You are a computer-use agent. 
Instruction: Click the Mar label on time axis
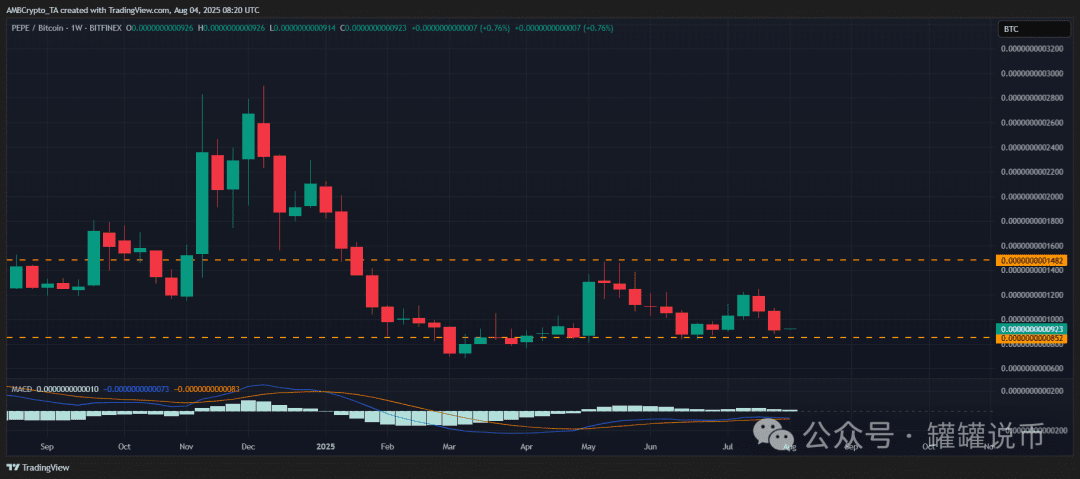pyautogui.click(x=449, y=446)
